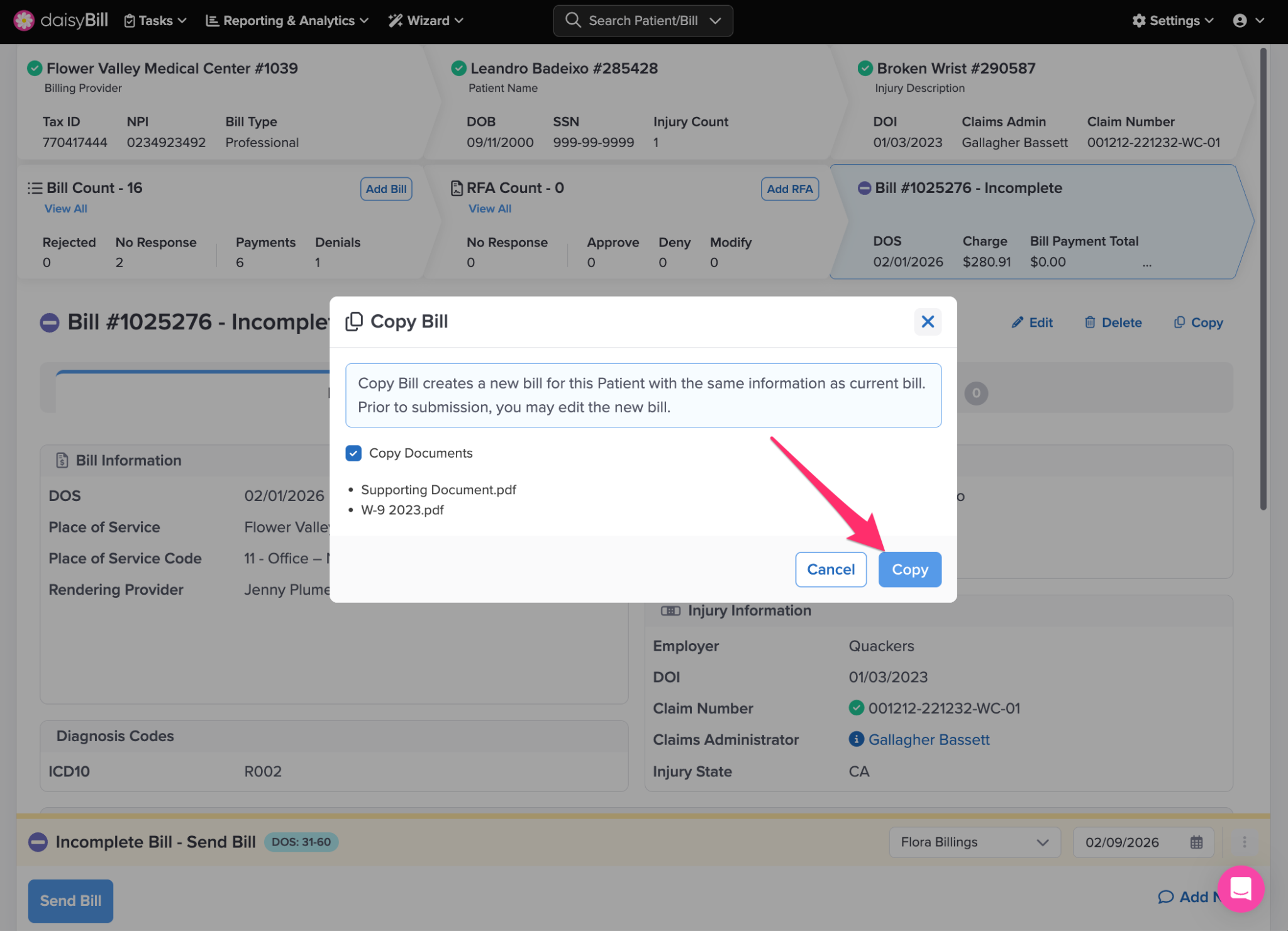Click the chat support bubble icon

1240,889
